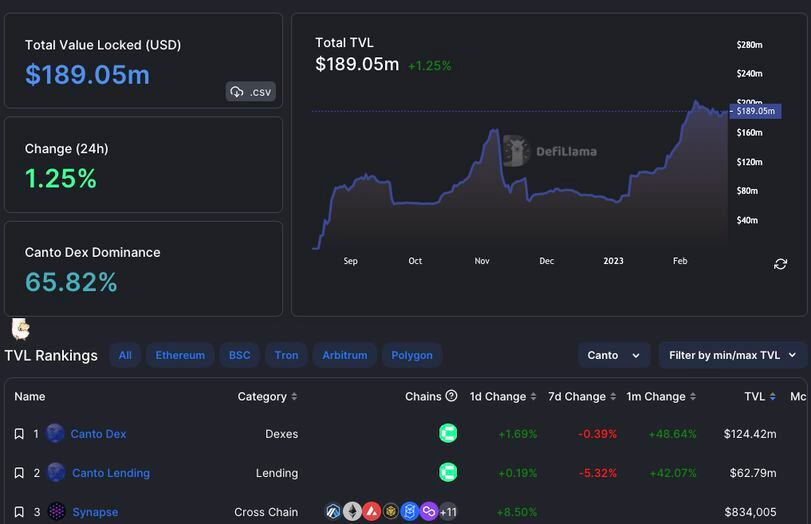Bookmark the Canto Dex row

[19, 433]
